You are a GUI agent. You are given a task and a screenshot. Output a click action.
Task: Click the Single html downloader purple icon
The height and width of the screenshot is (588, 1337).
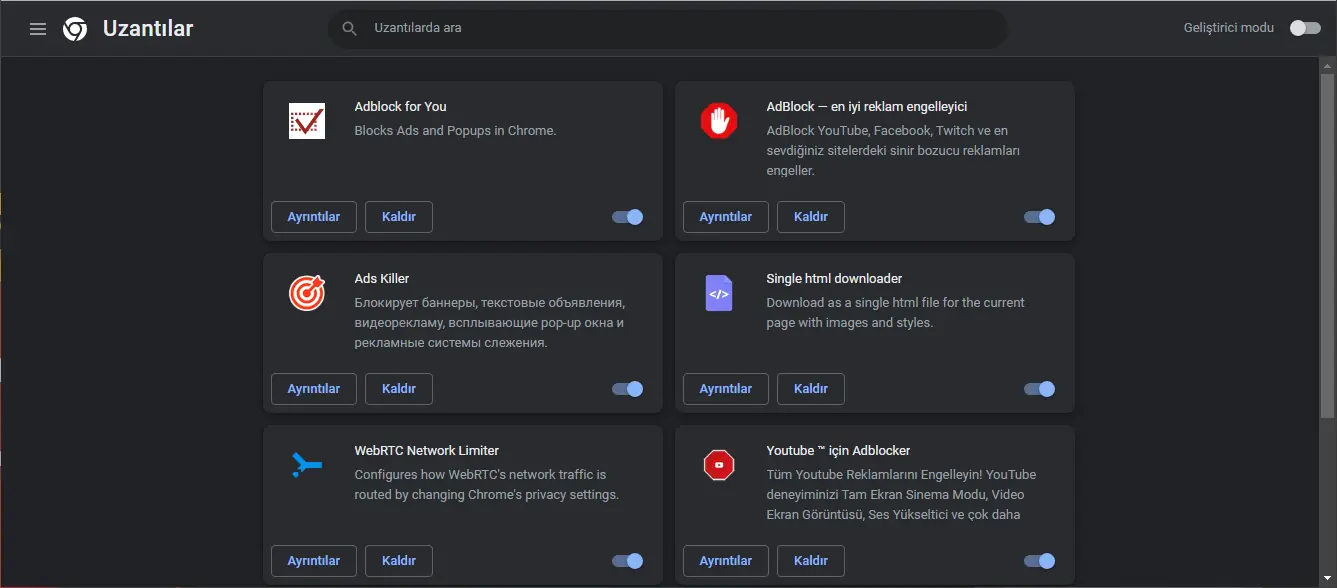pyautogui.click(x=717, y=293)
